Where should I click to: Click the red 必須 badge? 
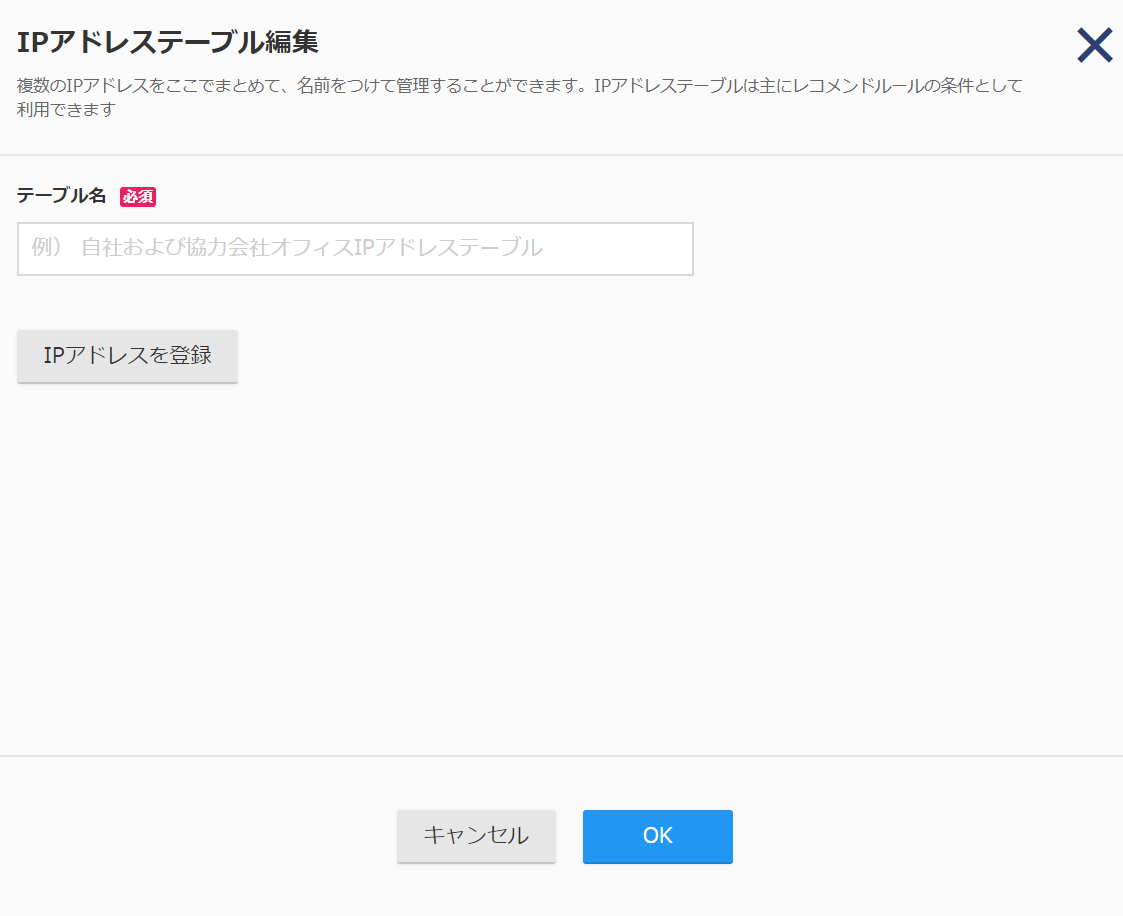pos(138,196)
